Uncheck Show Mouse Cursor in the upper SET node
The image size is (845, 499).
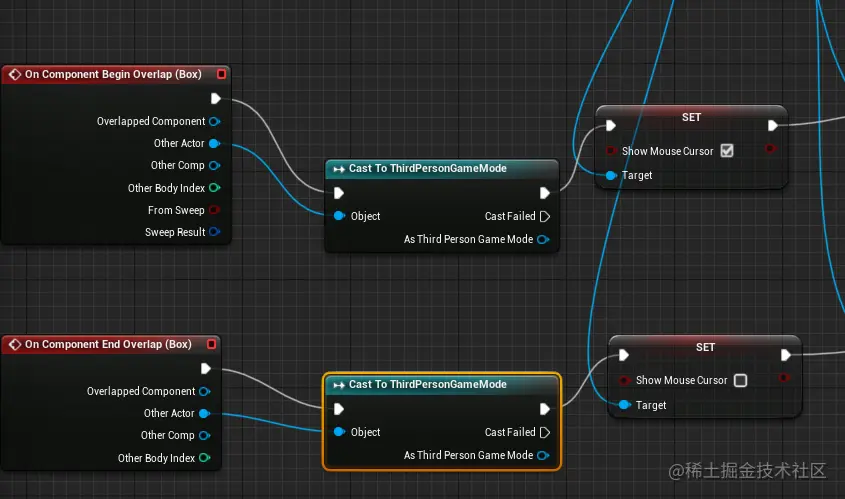point(727,151)
